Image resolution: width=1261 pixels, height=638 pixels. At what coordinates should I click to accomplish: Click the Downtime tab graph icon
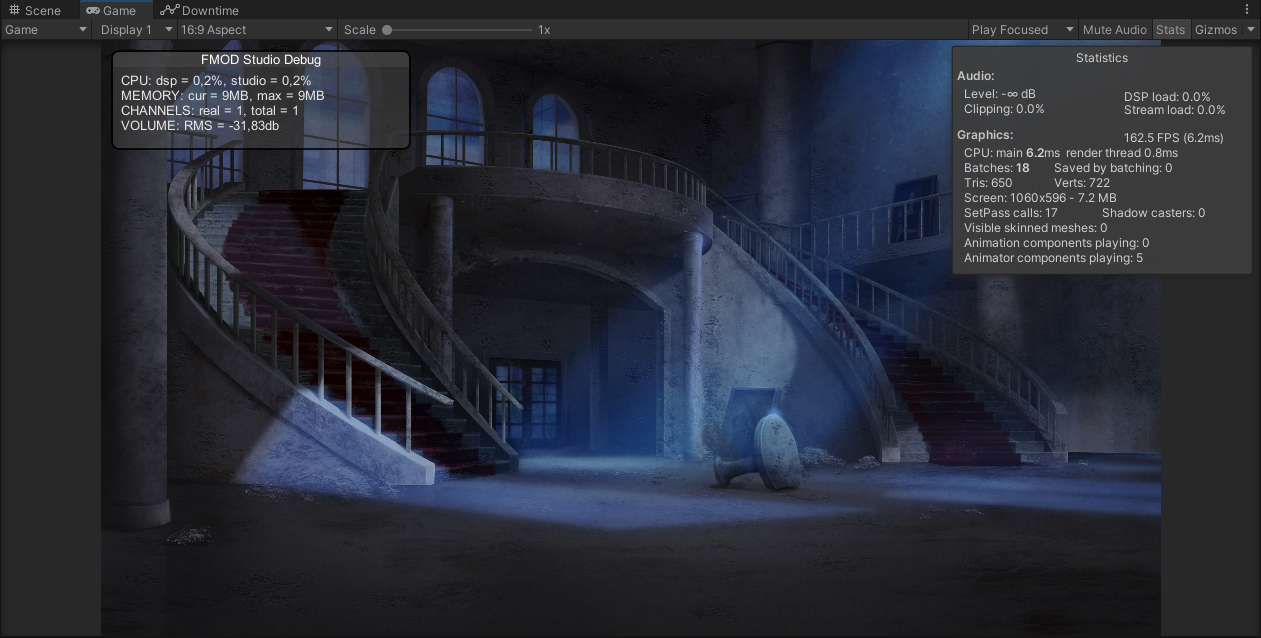(169, 10)
